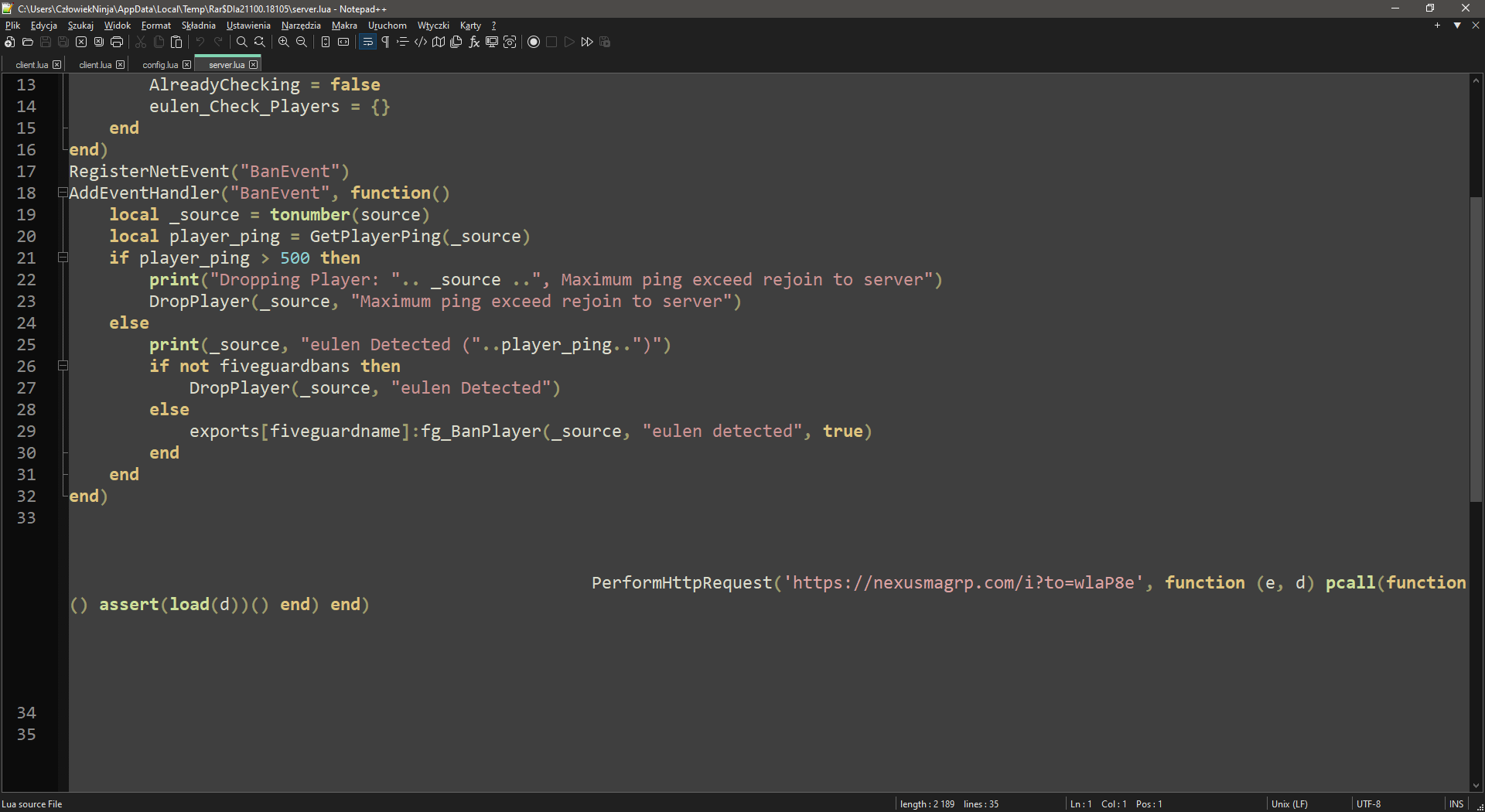Zoom in using the plus magnifier
Viewport: 1485px width, 812px height.
coord(284,42)
